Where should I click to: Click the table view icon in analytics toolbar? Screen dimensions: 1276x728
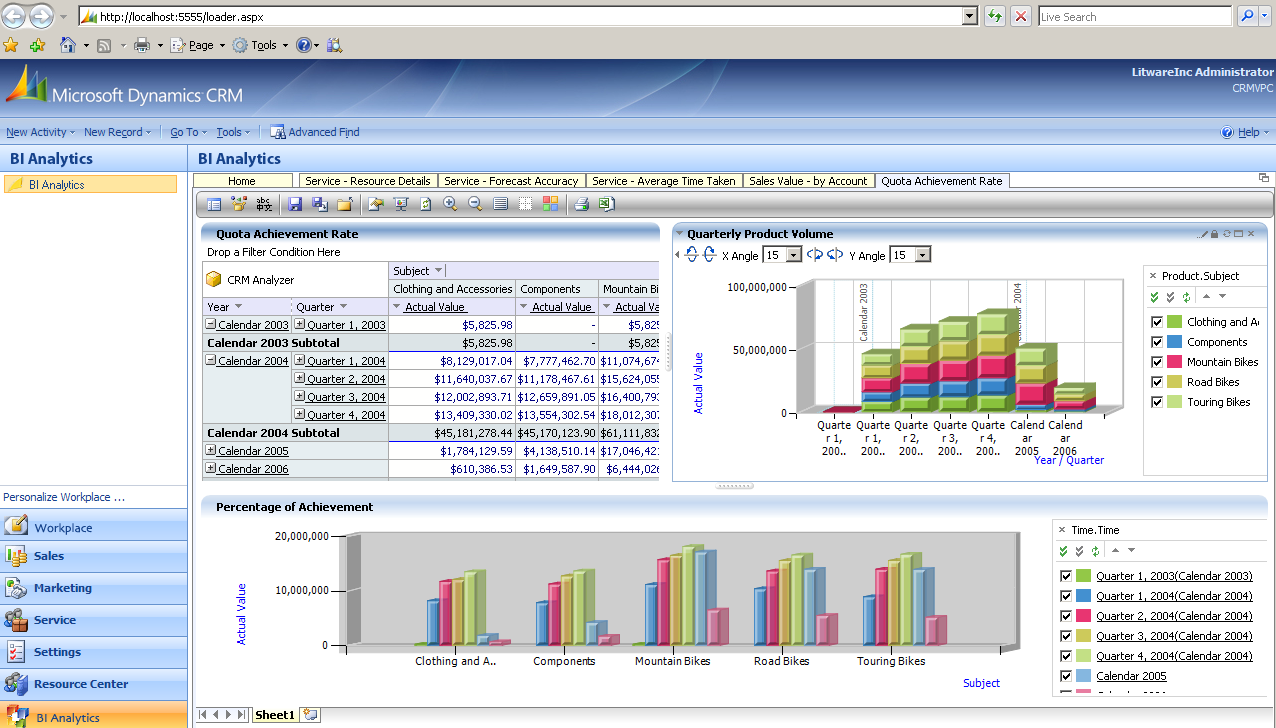pos(214,204)
